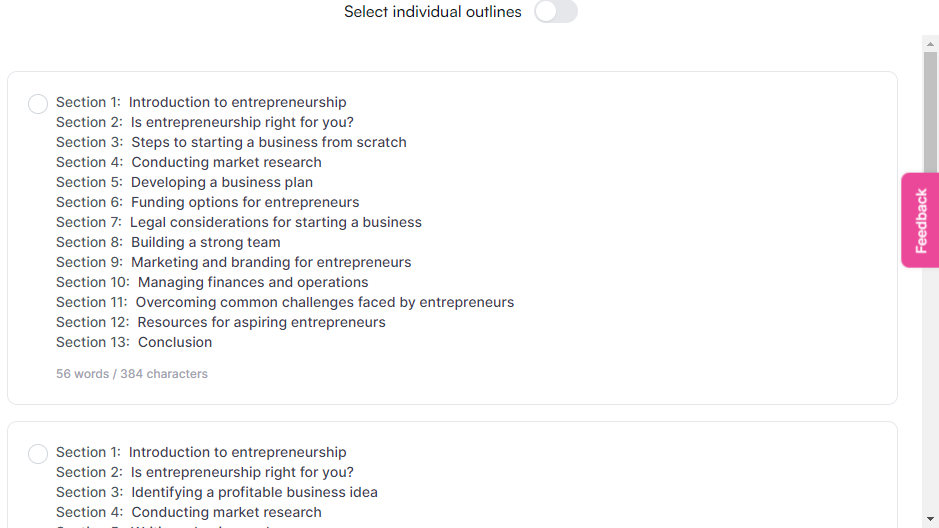This screenshot has width=939, height=528.
Task: Click 'Marketing and branding for entrepreneurs' line
Action: pos(270,262)
